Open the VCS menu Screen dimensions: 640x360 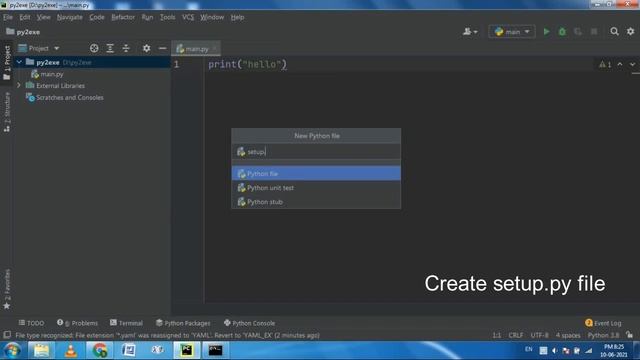(188, 17)
